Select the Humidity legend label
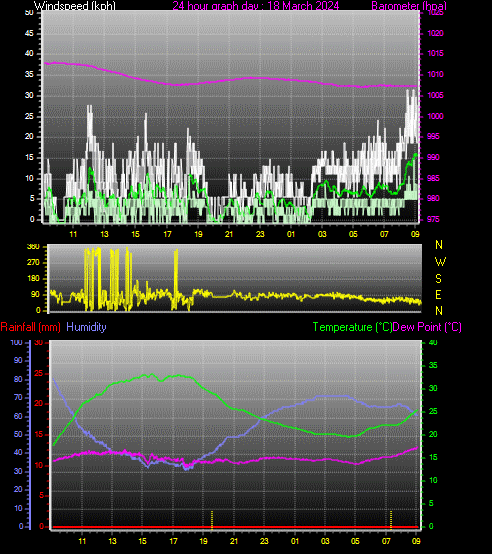The image size is (492, 554). click(86, 327)
